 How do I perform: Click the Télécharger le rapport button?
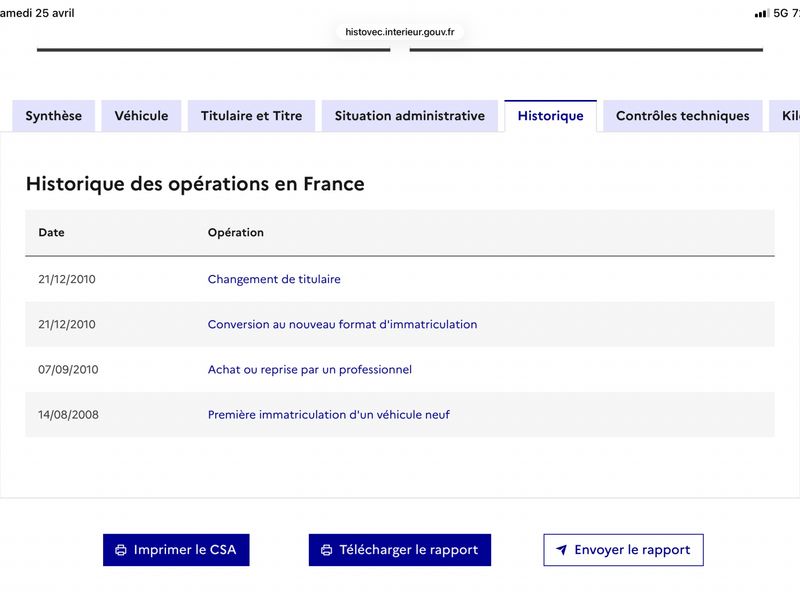pyautogui.click(x=399, y=550)
